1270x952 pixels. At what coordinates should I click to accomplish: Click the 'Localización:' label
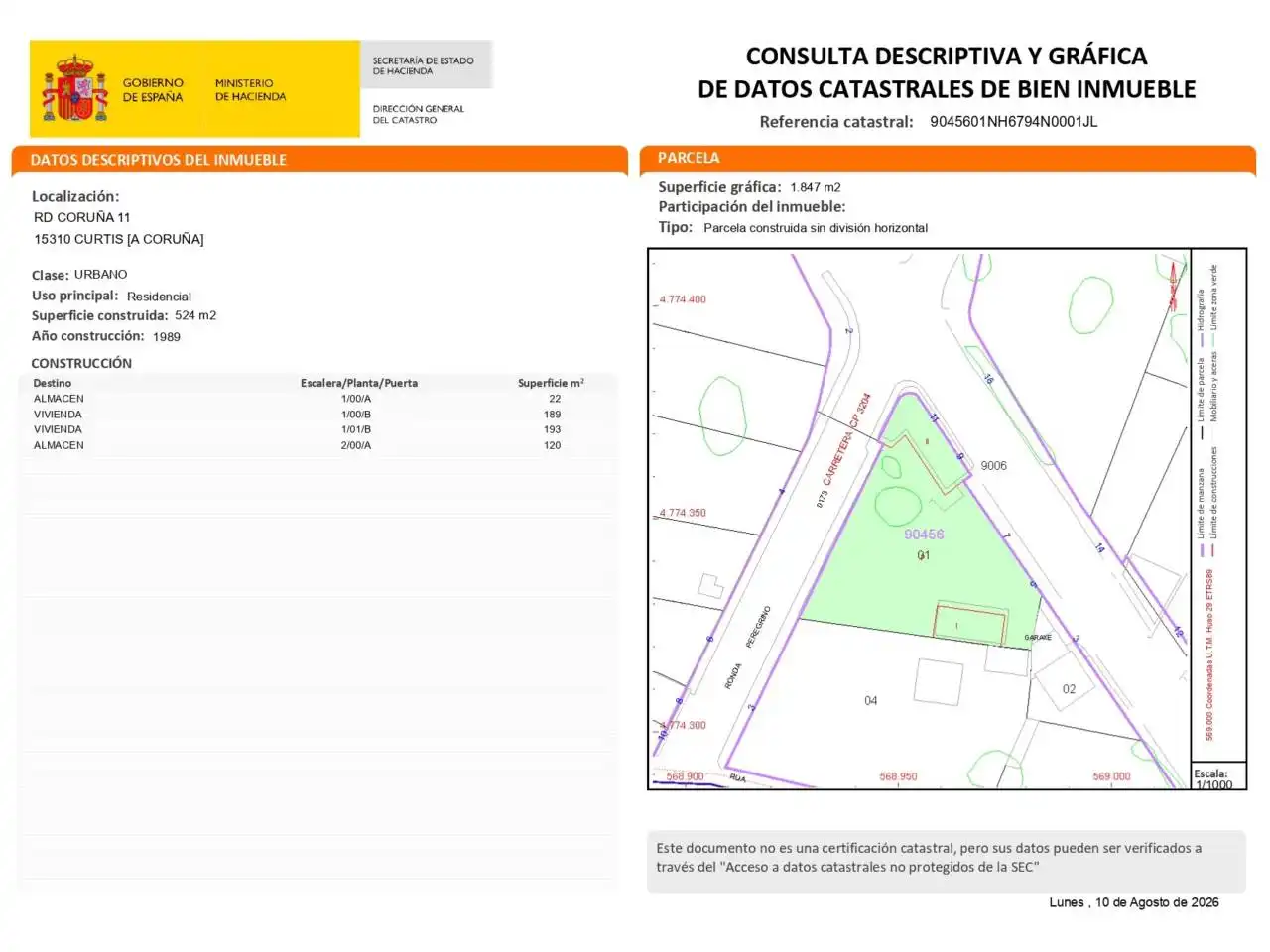click(75, 196)
